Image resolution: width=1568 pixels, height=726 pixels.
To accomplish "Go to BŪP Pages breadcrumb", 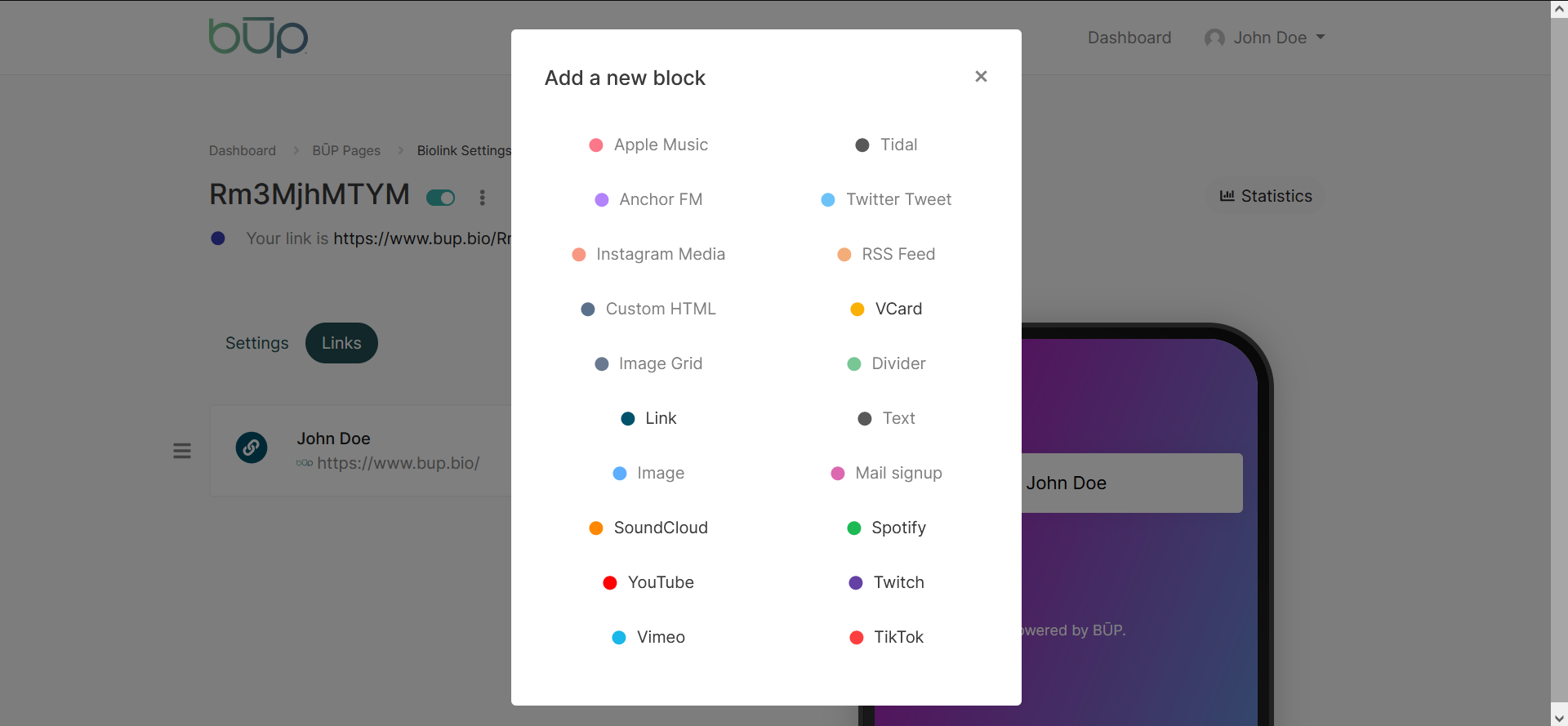I will [x=346, y=150].
